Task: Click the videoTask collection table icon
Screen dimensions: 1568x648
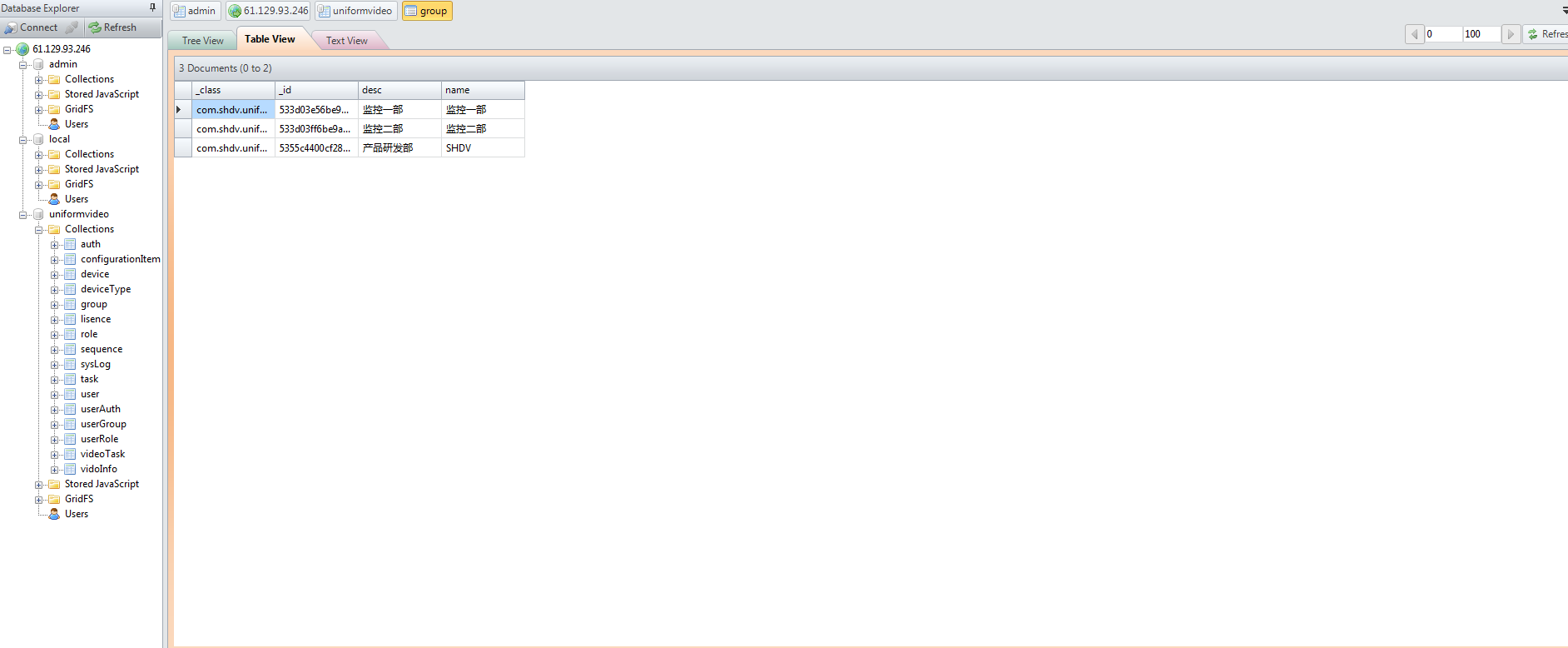Action: pyautogui.click(x=70, y=454)
